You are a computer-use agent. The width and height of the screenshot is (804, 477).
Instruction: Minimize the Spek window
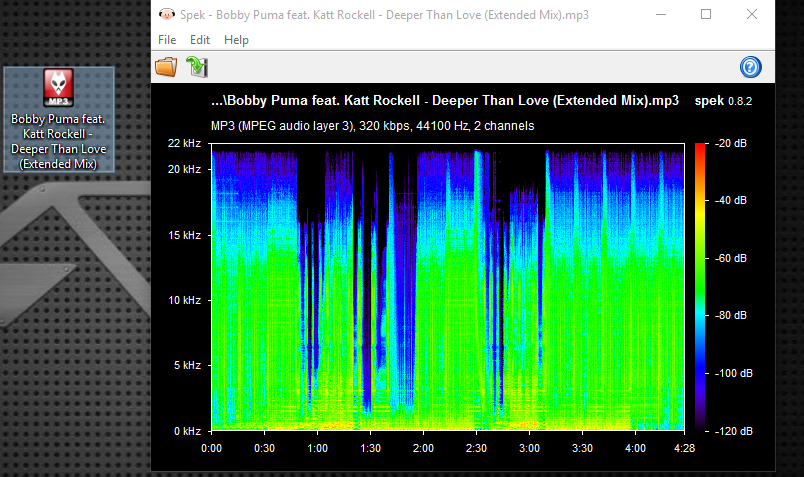pyautogui.click(x=661, y=14)
